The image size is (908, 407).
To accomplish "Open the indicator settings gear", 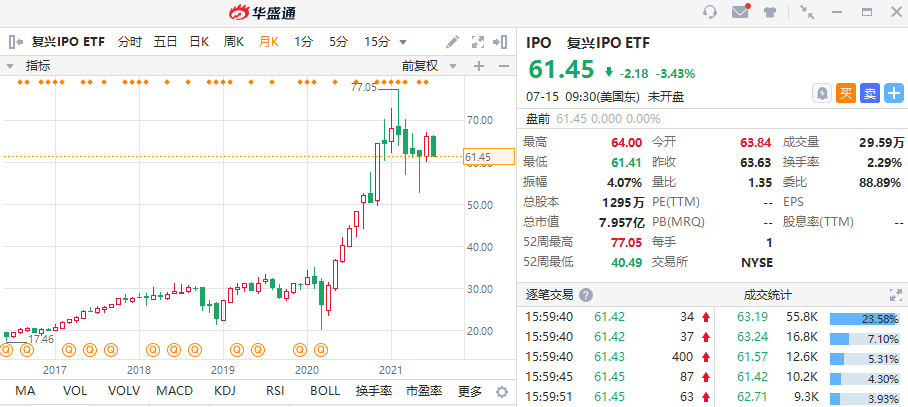I will point(502,392).
